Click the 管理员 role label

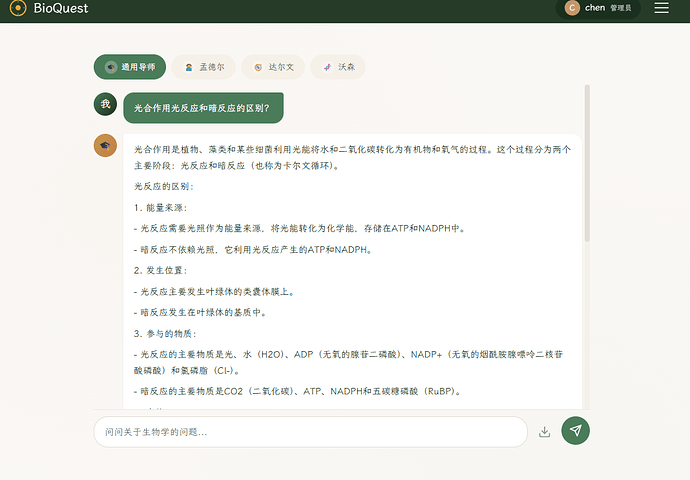coord(620,8)
